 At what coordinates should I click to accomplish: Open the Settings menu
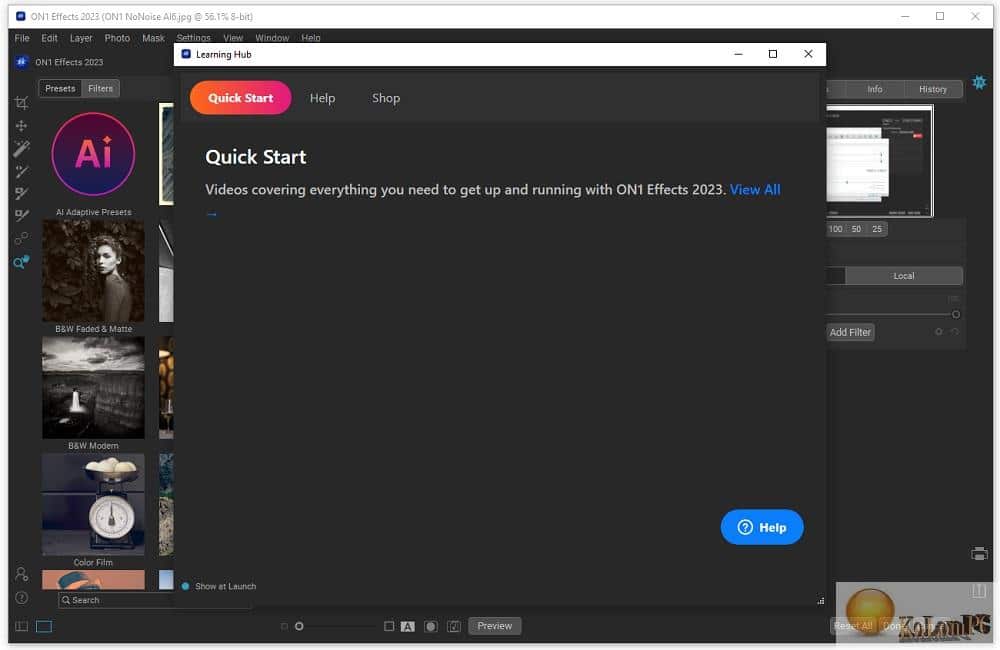[193, 38]
